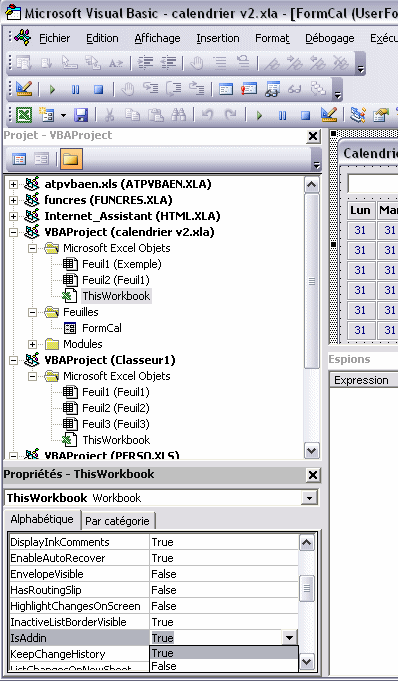The width and height of the screenshot is (398, 682).
Task: Click the Reset icon in the Debug toolbar
Action: [99, 90]
